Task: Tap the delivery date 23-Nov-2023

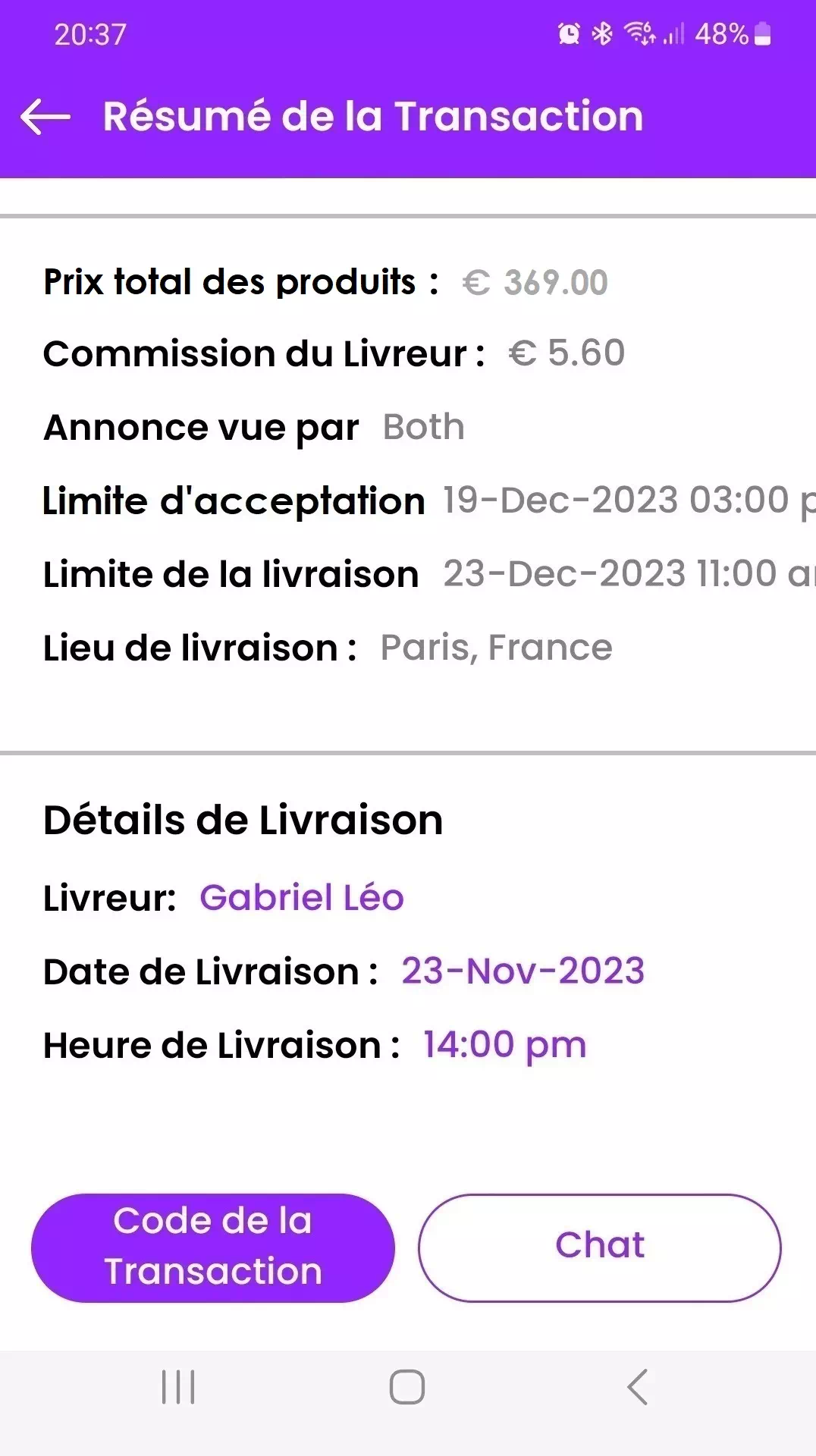Action: click(x=523, y=971)
